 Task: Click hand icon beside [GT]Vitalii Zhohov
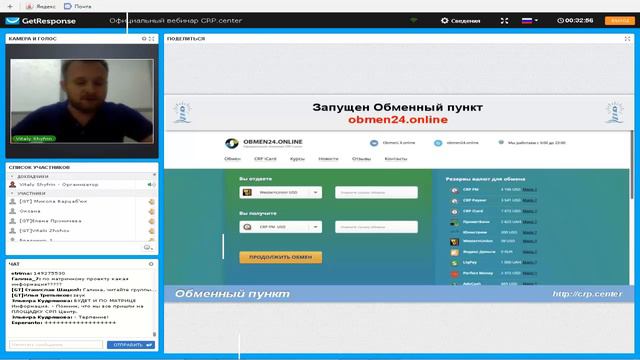coord(151,231)
